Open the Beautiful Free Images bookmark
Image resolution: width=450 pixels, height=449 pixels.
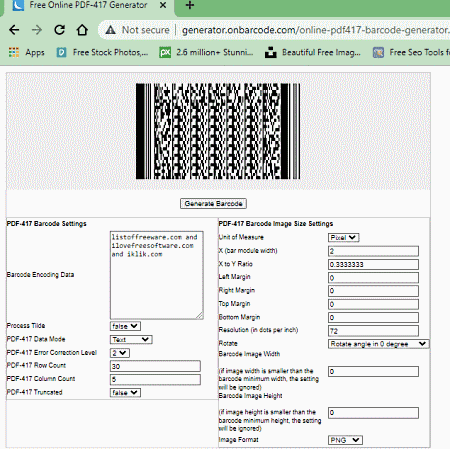[313, 52]
